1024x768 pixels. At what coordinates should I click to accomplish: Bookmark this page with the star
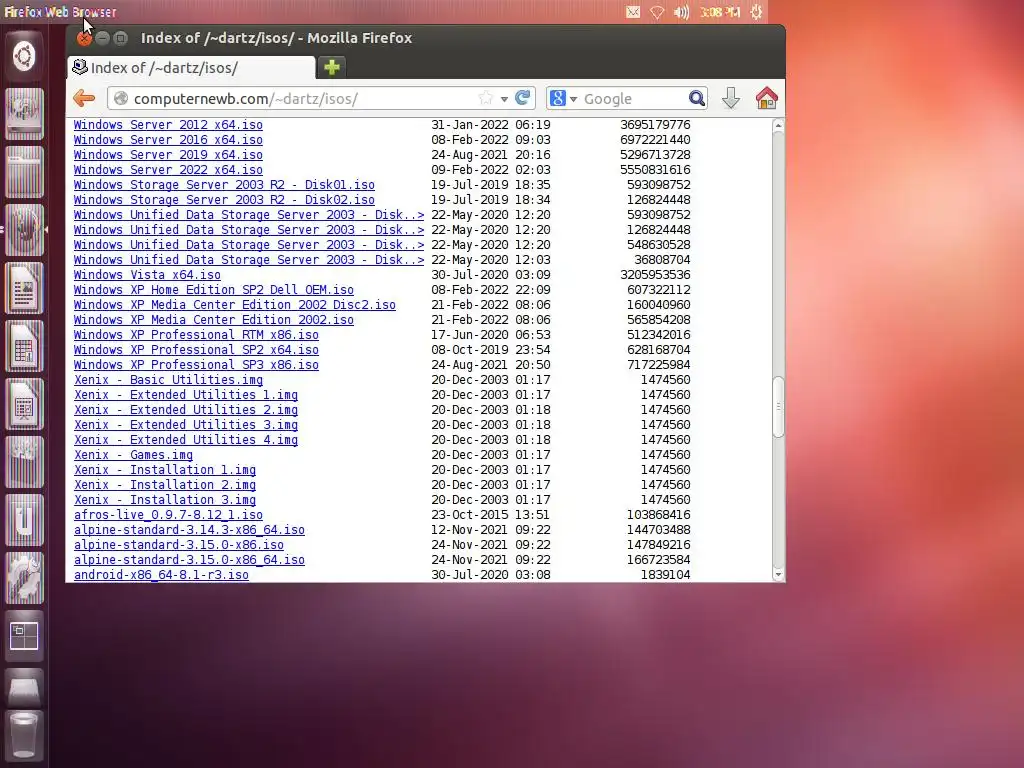click(485, 99)
